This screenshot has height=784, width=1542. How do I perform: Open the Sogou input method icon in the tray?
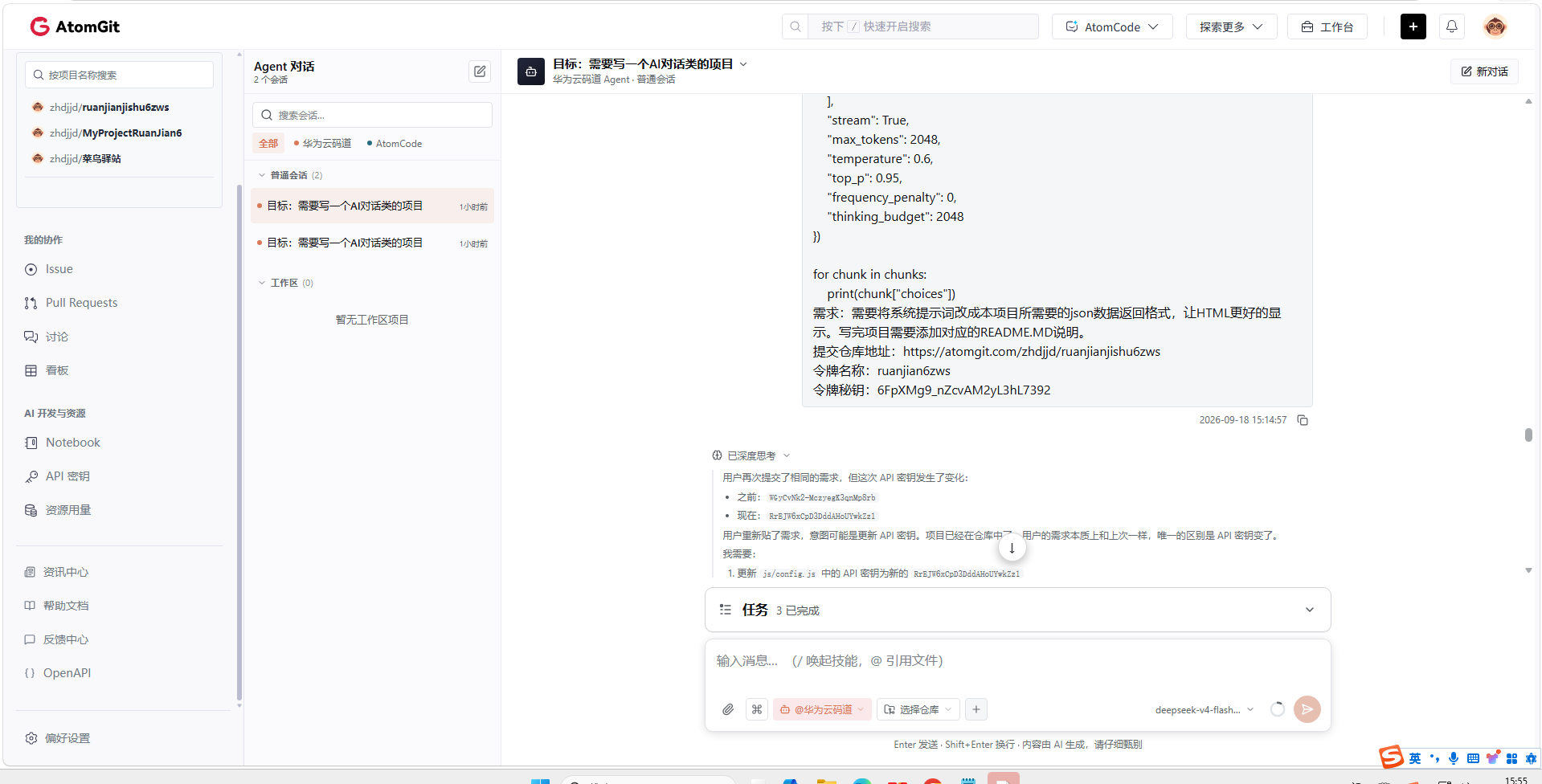pyautogui.click(x=1391, y=757)
